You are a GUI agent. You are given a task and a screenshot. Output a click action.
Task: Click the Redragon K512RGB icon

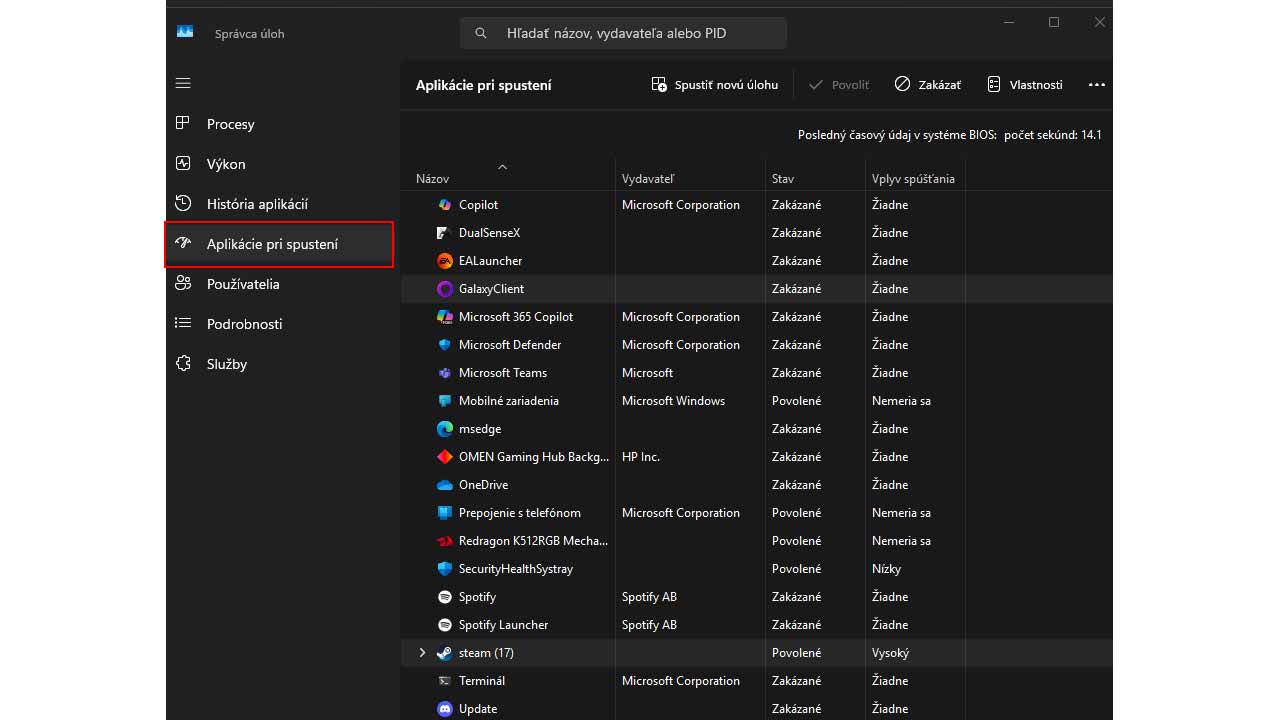445,541
